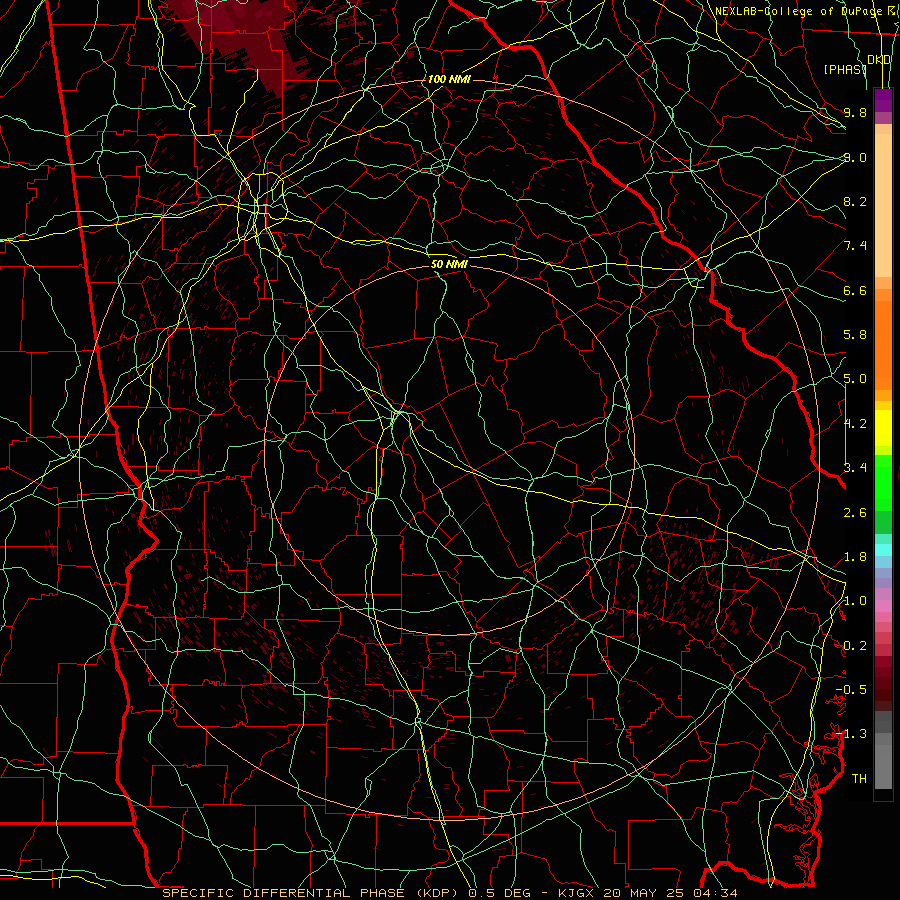Click the Specific Differential Phase (KDP) caption
The image size is (900, 900).
313,893
